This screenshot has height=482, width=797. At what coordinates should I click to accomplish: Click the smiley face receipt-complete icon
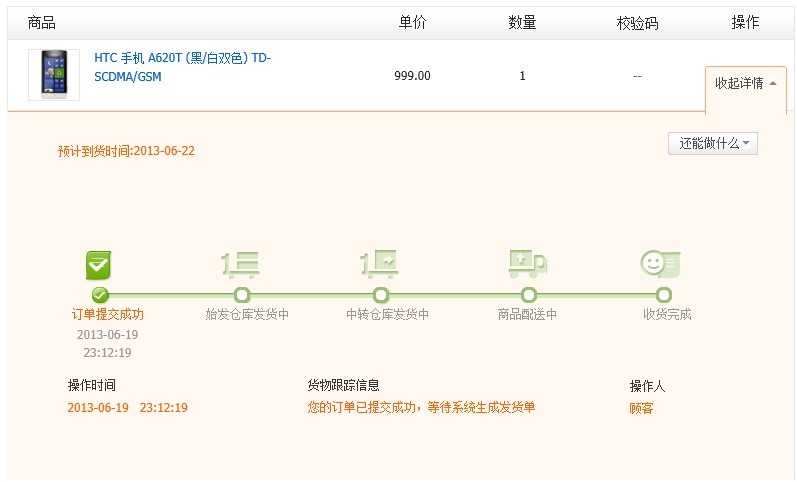coord(660,263)
